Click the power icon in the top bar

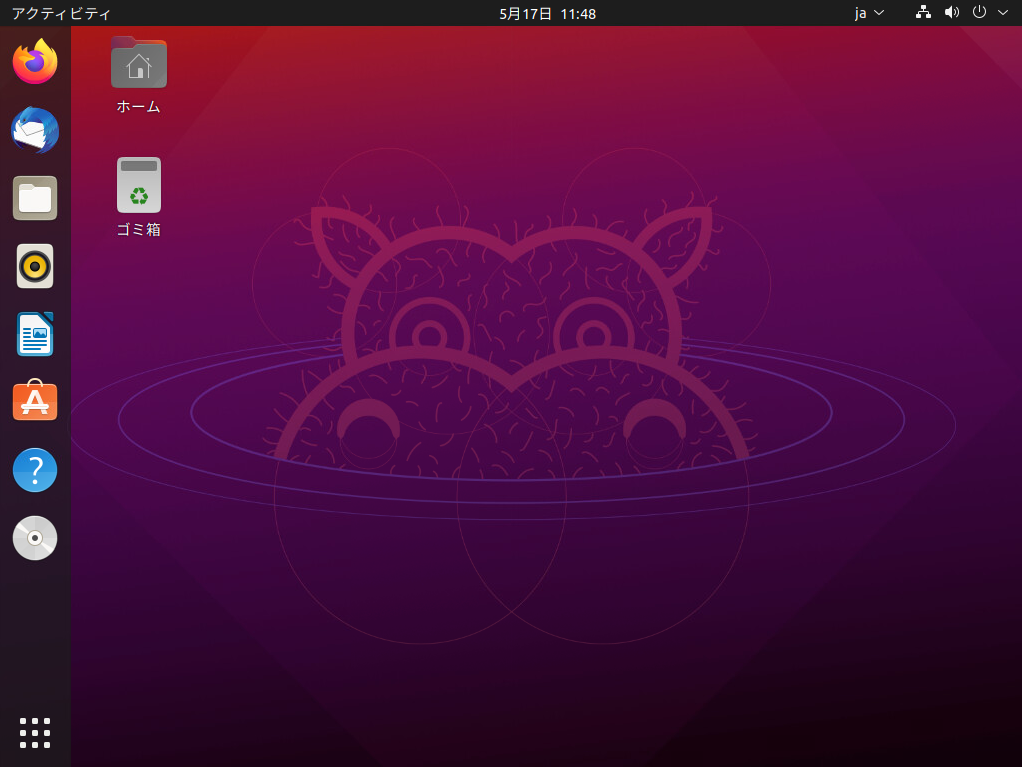pyautogui.click(x=979, y=12)
